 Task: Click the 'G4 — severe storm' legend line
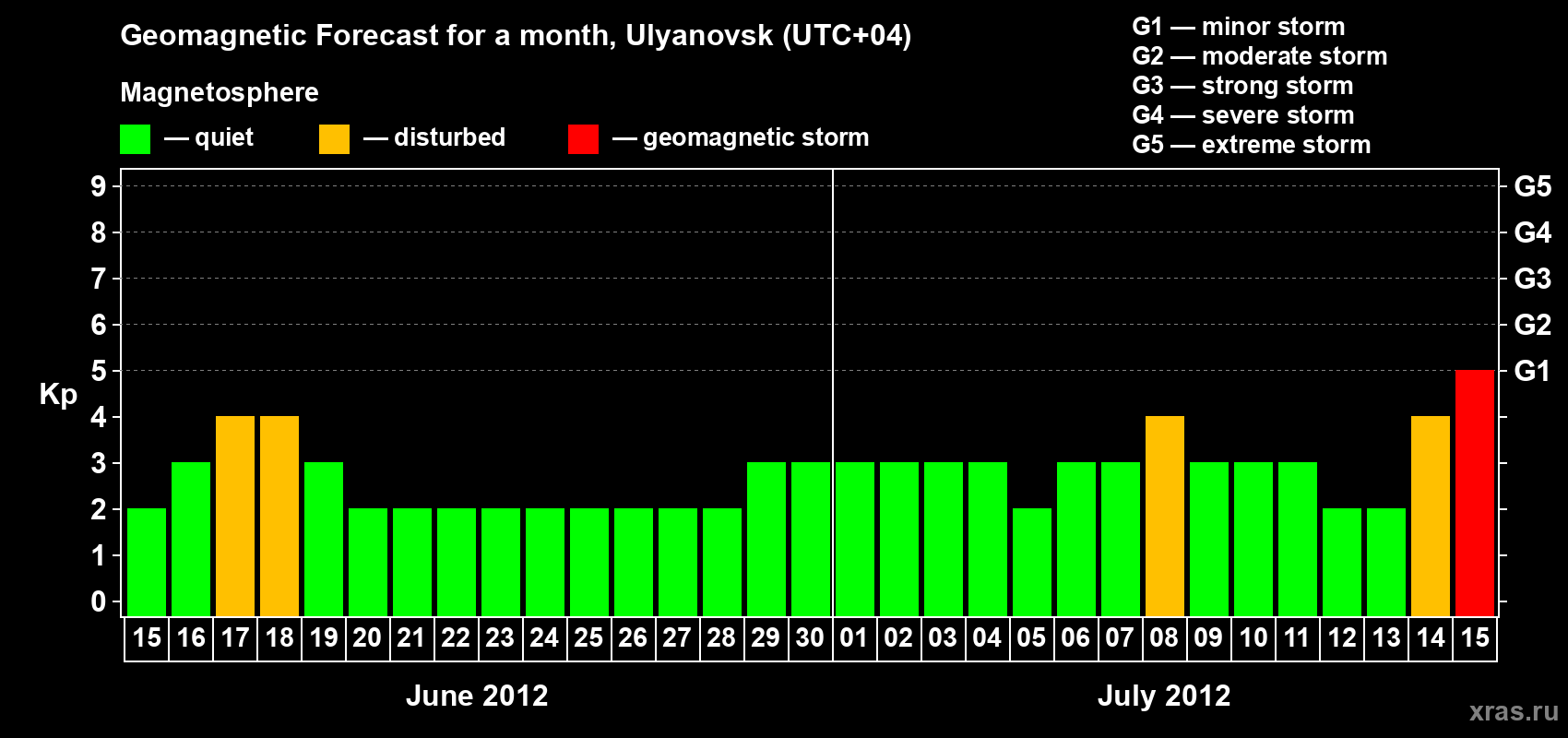(x=1243, y=115)
